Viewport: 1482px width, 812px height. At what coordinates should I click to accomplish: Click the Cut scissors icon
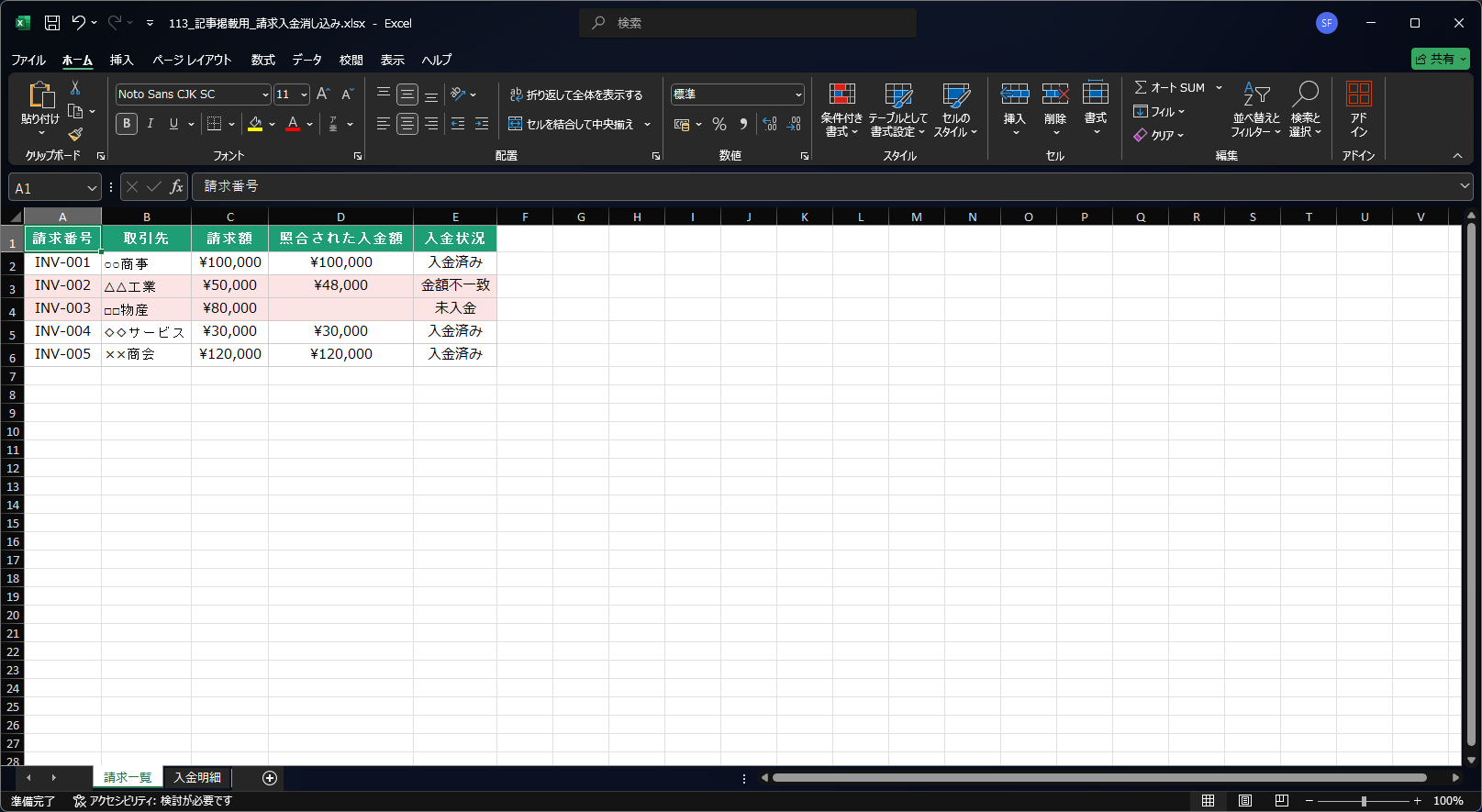click(x=75, y=88)
